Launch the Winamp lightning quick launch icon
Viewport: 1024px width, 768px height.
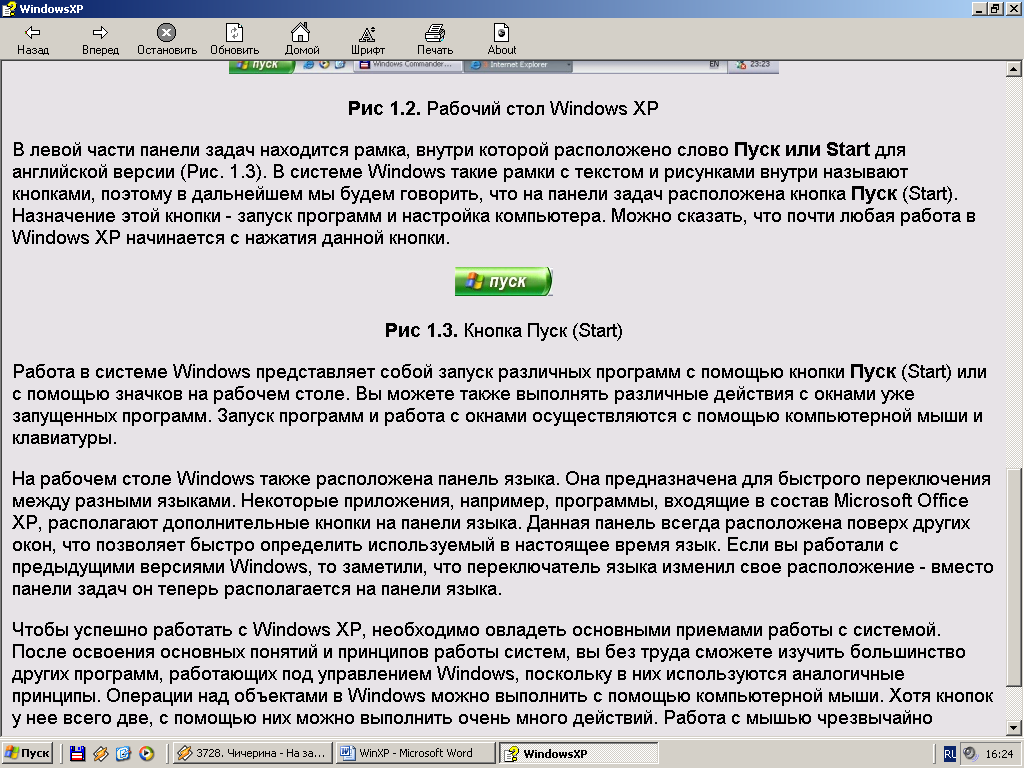[101, 754]
